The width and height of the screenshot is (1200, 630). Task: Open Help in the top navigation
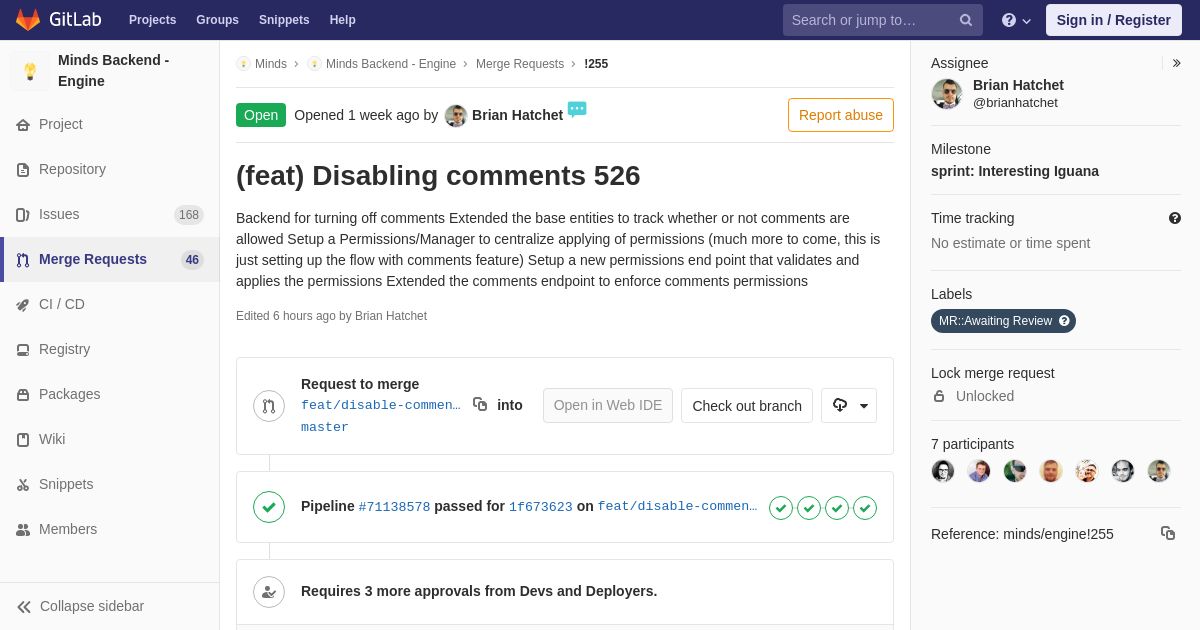tap(343, 20)
